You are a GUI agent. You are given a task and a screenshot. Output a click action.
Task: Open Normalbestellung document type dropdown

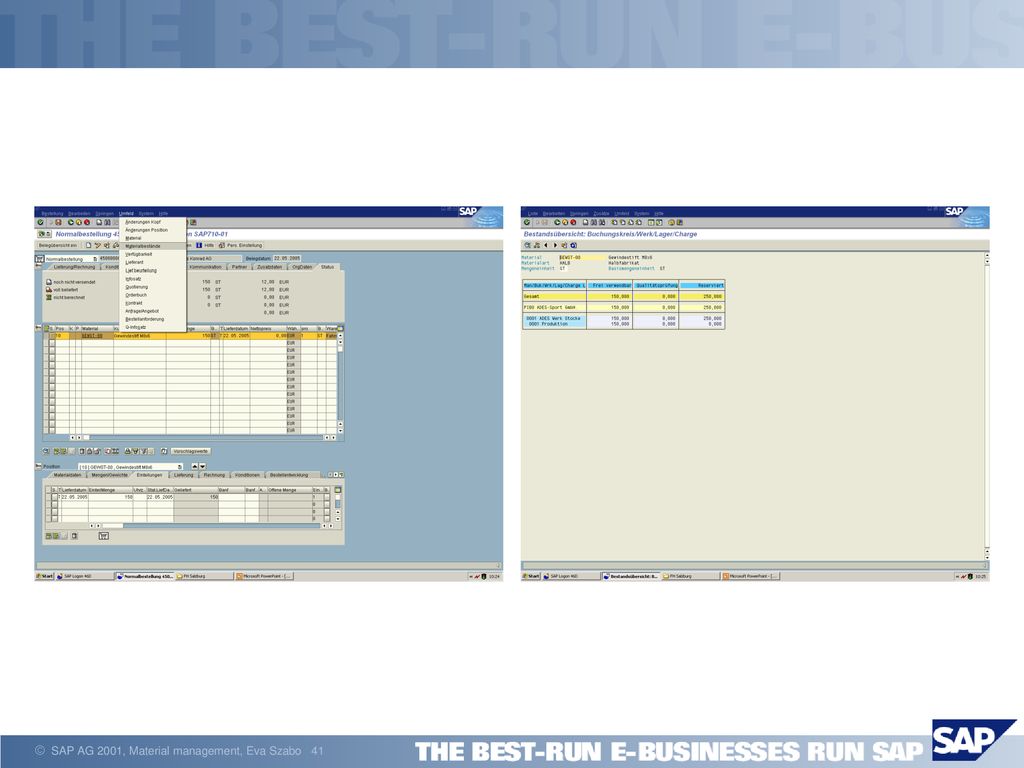click(x=95, y=259)
